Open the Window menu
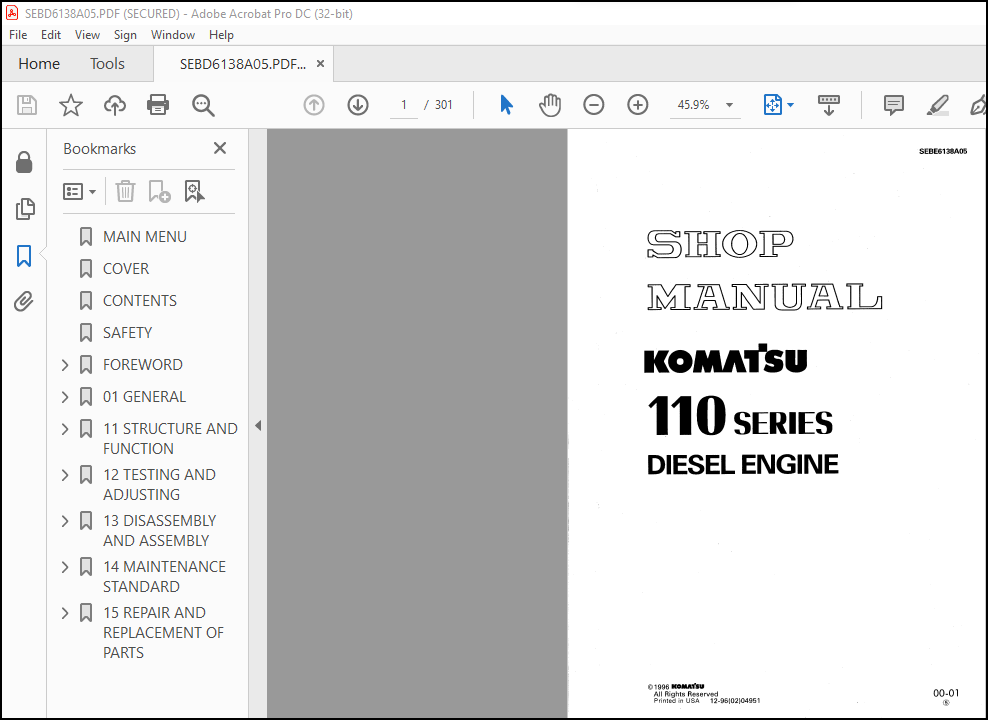Image resolution: width=988 pixels, height=720 pixels. click(x=173, y=35)
